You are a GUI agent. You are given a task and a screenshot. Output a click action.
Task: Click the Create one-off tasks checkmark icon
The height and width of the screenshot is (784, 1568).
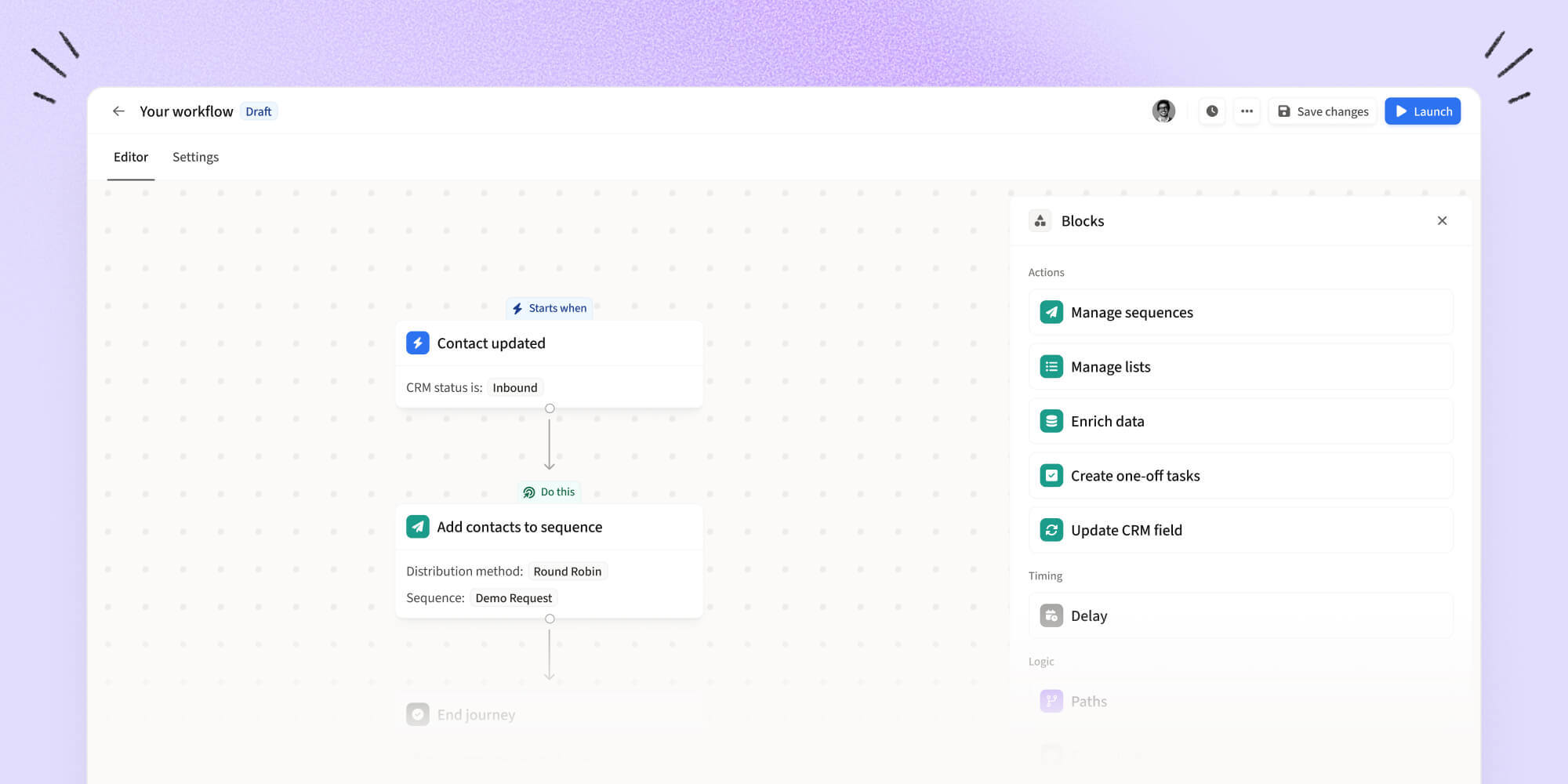pyautogui.click(x=1051, y=475)
